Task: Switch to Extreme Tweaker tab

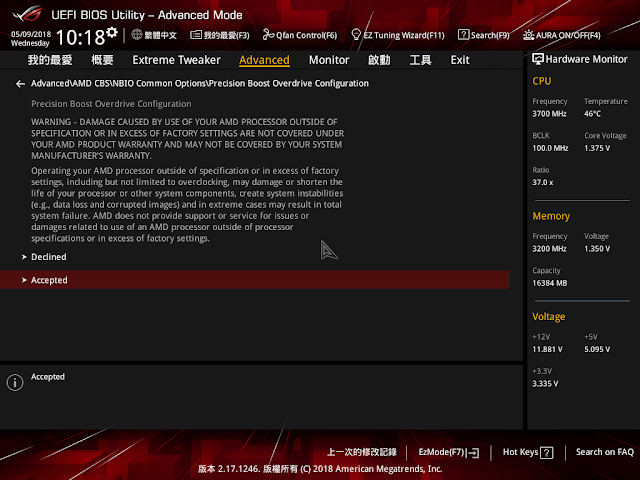Action: [x=176, y=60]
